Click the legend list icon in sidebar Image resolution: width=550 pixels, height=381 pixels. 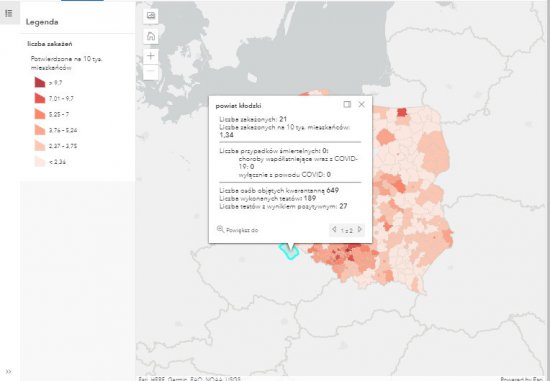click(x=9, y=14)
